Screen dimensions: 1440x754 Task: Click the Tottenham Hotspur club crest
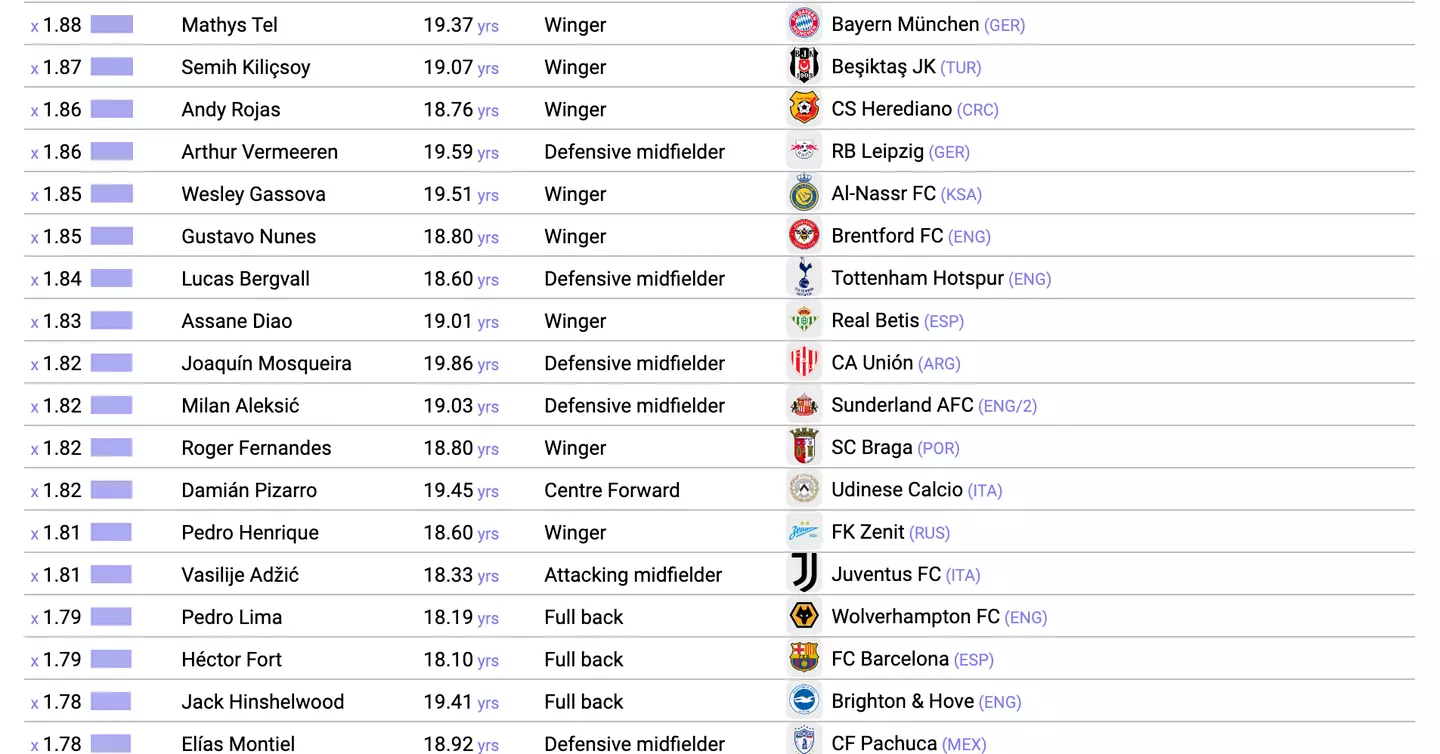coord(804,277)
